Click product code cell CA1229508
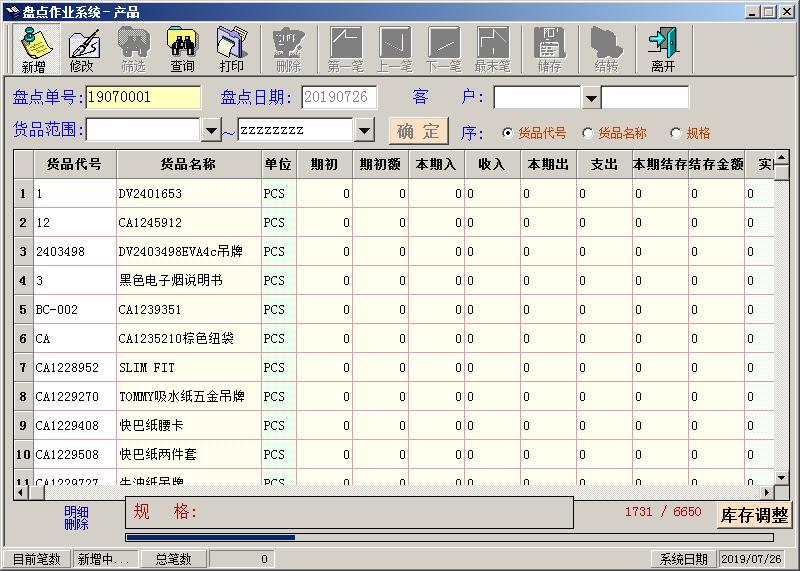The height and width of the screenshot is (571, 800). pos(75,454)
